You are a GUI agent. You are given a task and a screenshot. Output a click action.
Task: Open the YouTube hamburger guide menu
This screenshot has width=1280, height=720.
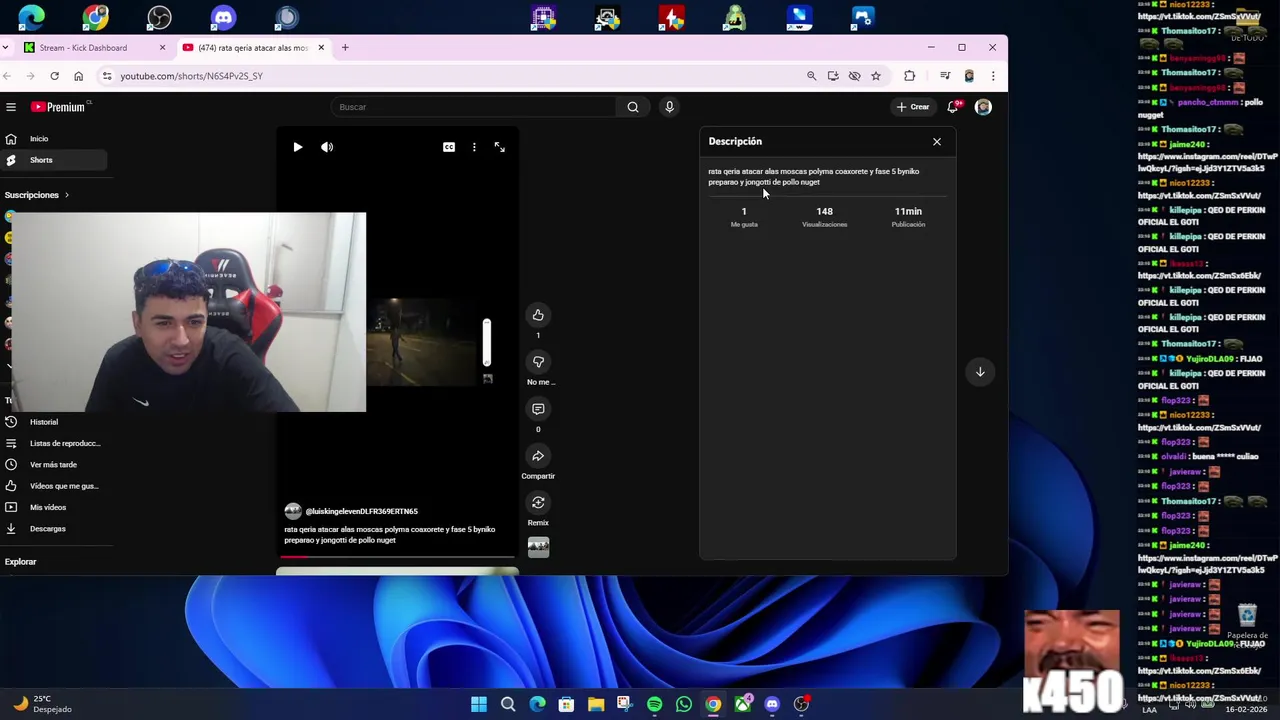[11, 107]
